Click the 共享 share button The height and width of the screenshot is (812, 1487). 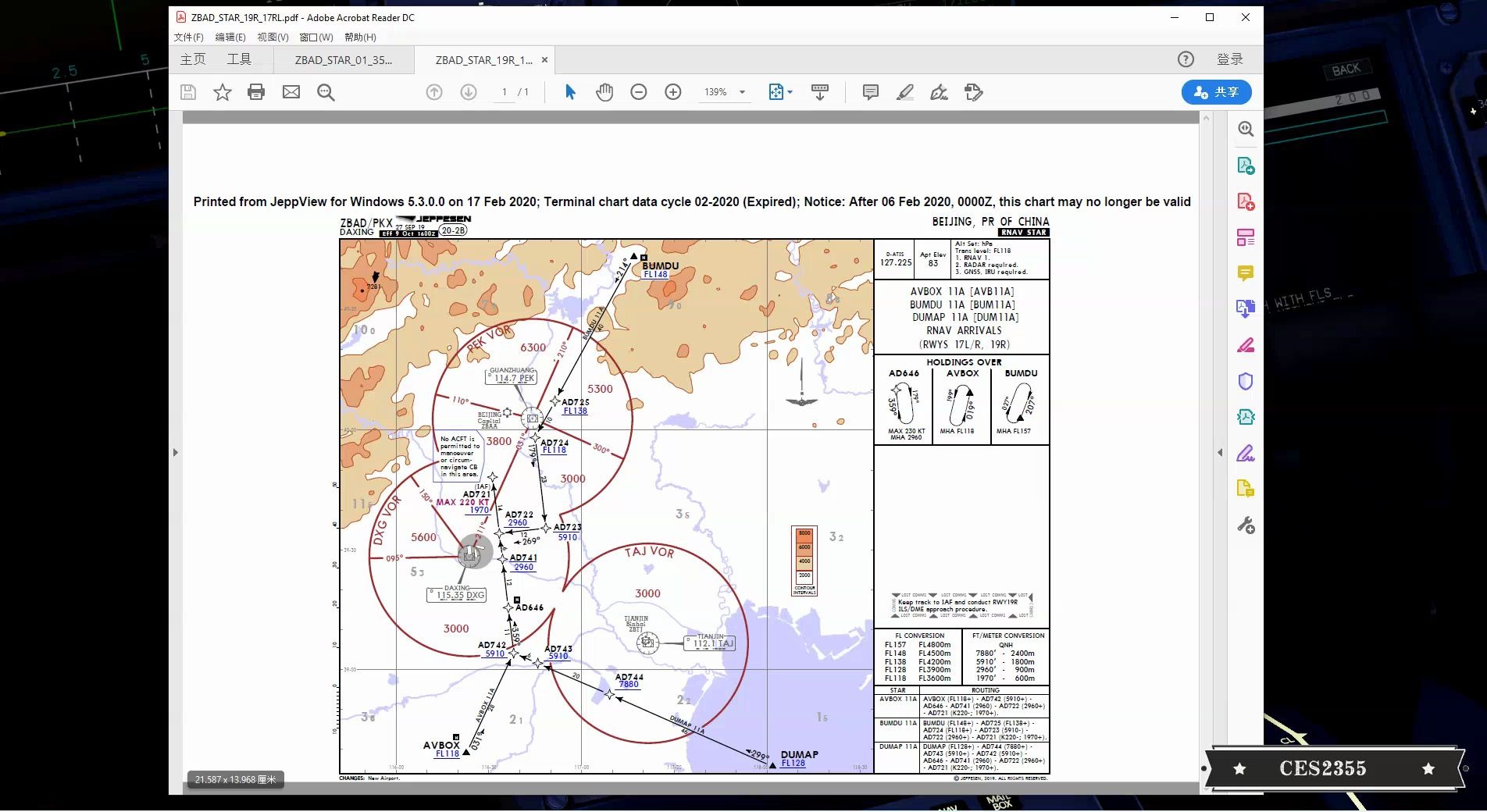1216,92
